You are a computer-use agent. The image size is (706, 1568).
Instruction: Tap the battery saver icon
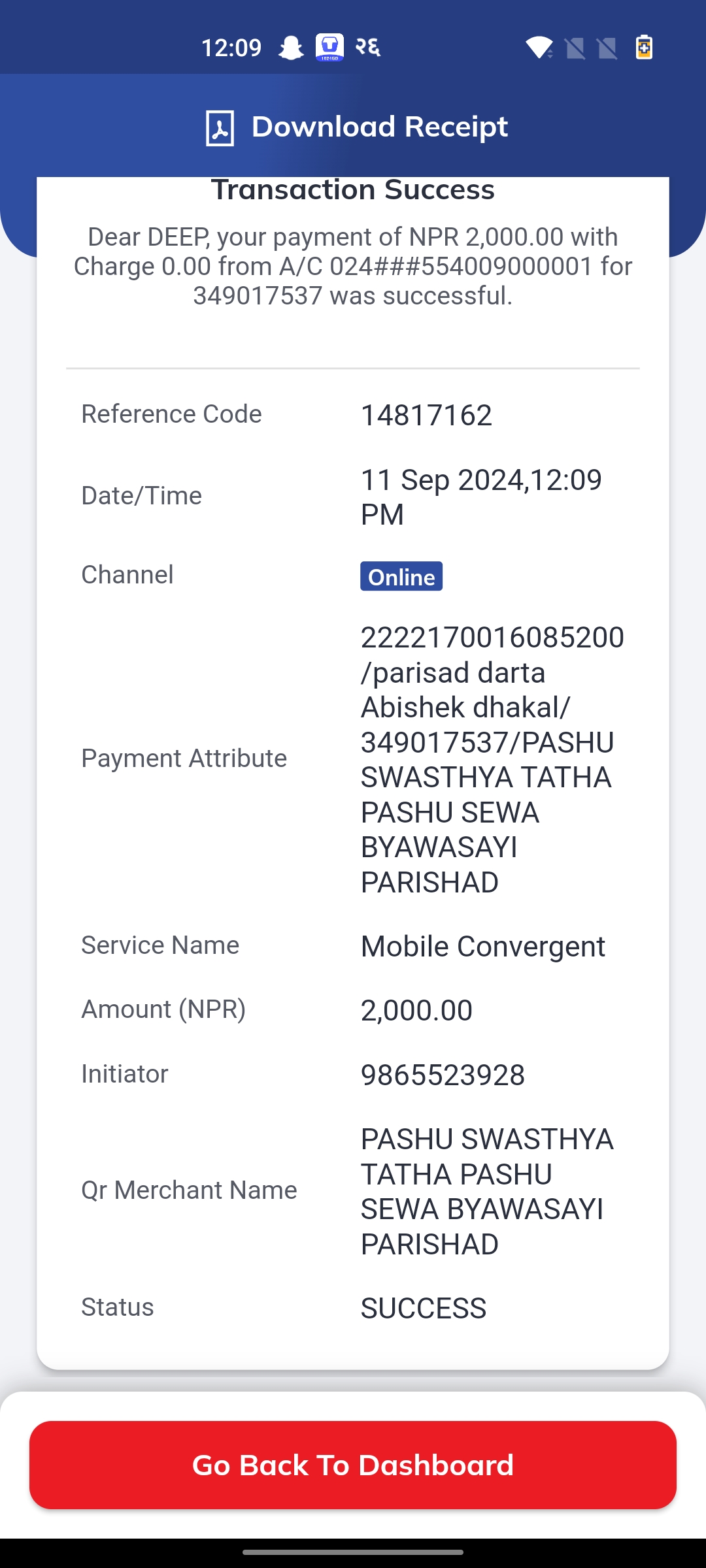(644, 47)
